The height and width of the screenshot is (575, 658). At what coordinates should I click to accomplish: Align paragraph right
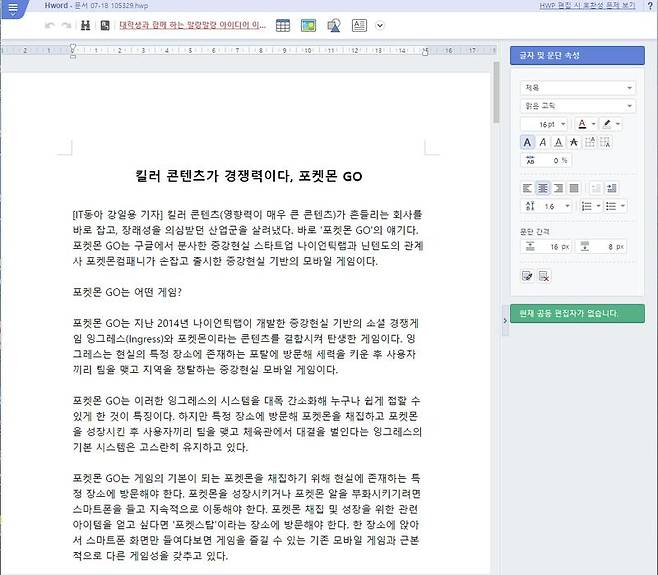[559, 188]
